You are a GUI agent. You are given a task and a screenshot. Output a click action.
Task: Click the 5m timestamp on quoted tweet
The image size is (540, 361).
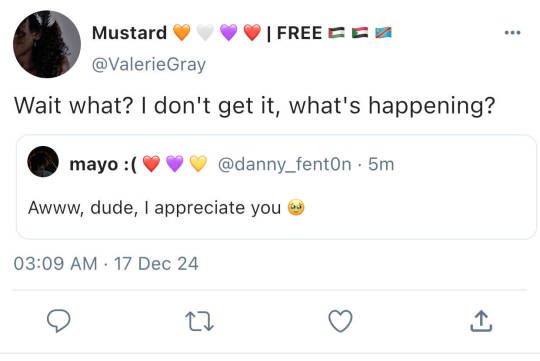pos(381,164)
